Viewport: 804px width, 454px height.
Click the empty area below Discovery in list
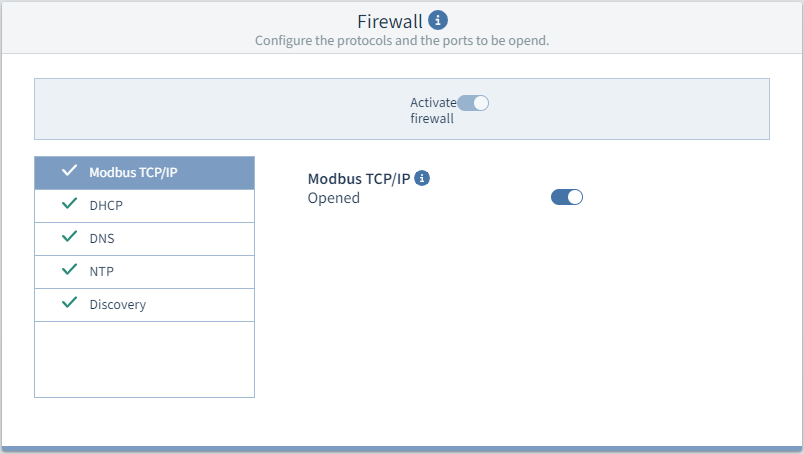pos(145,359)
